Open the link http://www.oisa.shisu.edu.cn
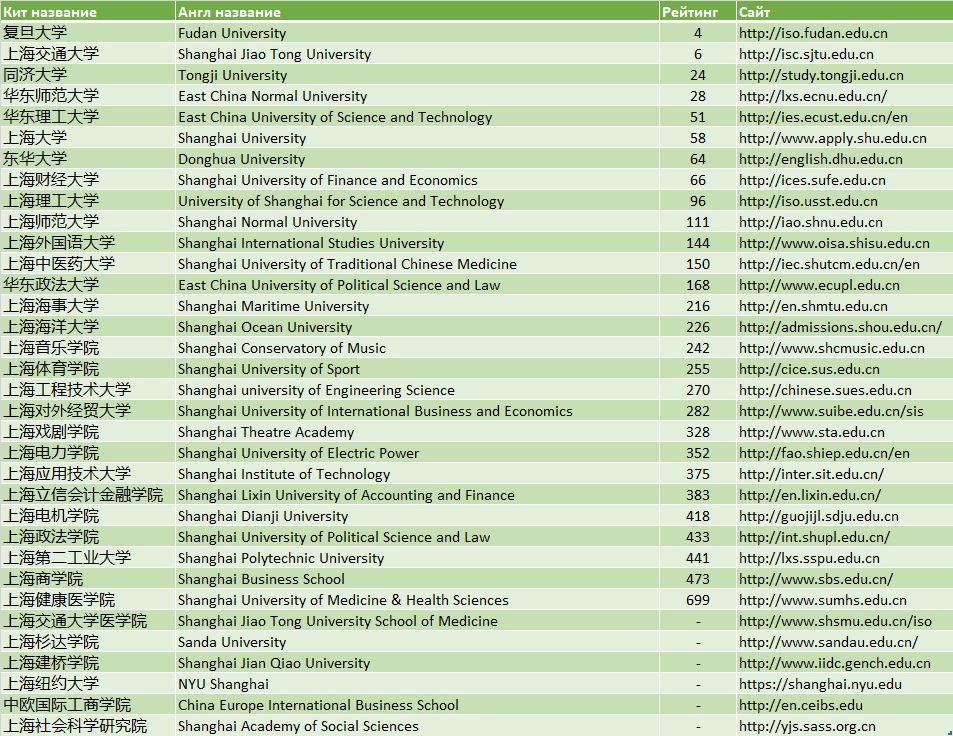The width and height of the screenshot is (953, 736). point(834,243)
